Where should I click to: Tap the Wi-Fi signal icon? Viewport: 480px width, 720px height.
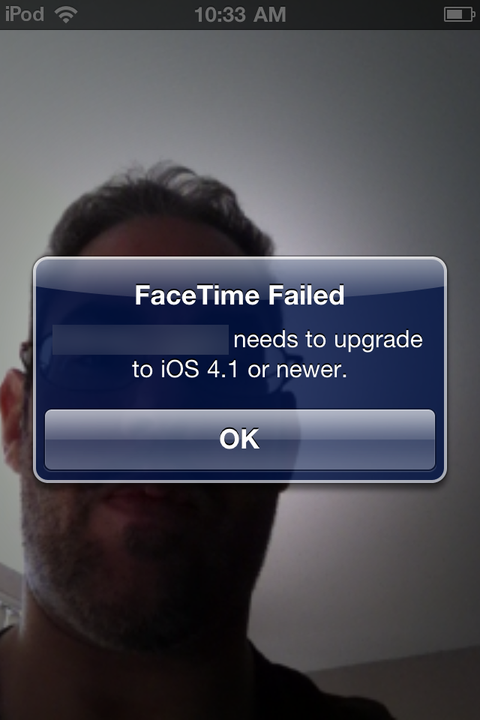pyautogui.click(x=66, y=15)
